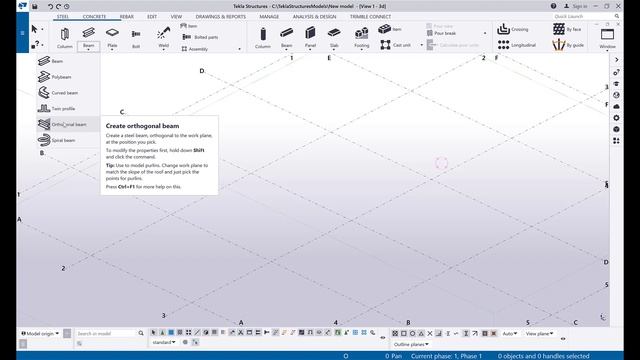Switch to the VIEW ribbon tab
640x360 pixels.
click(176, 17)
